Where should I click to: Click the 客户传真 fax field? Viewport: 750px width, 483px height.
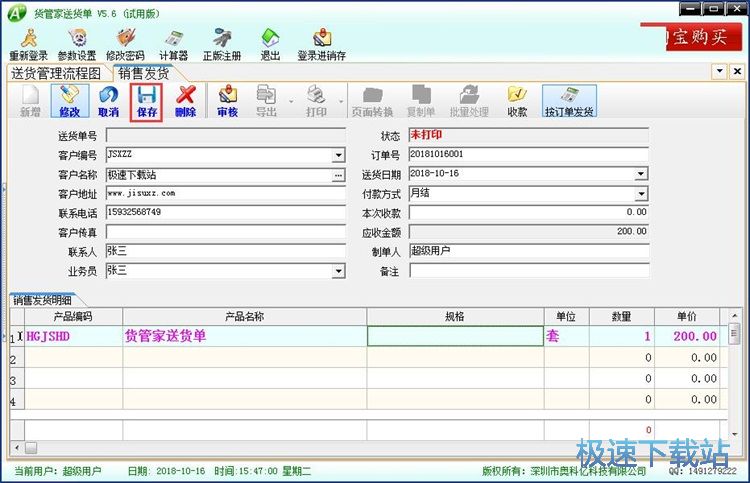coord(225,232)
